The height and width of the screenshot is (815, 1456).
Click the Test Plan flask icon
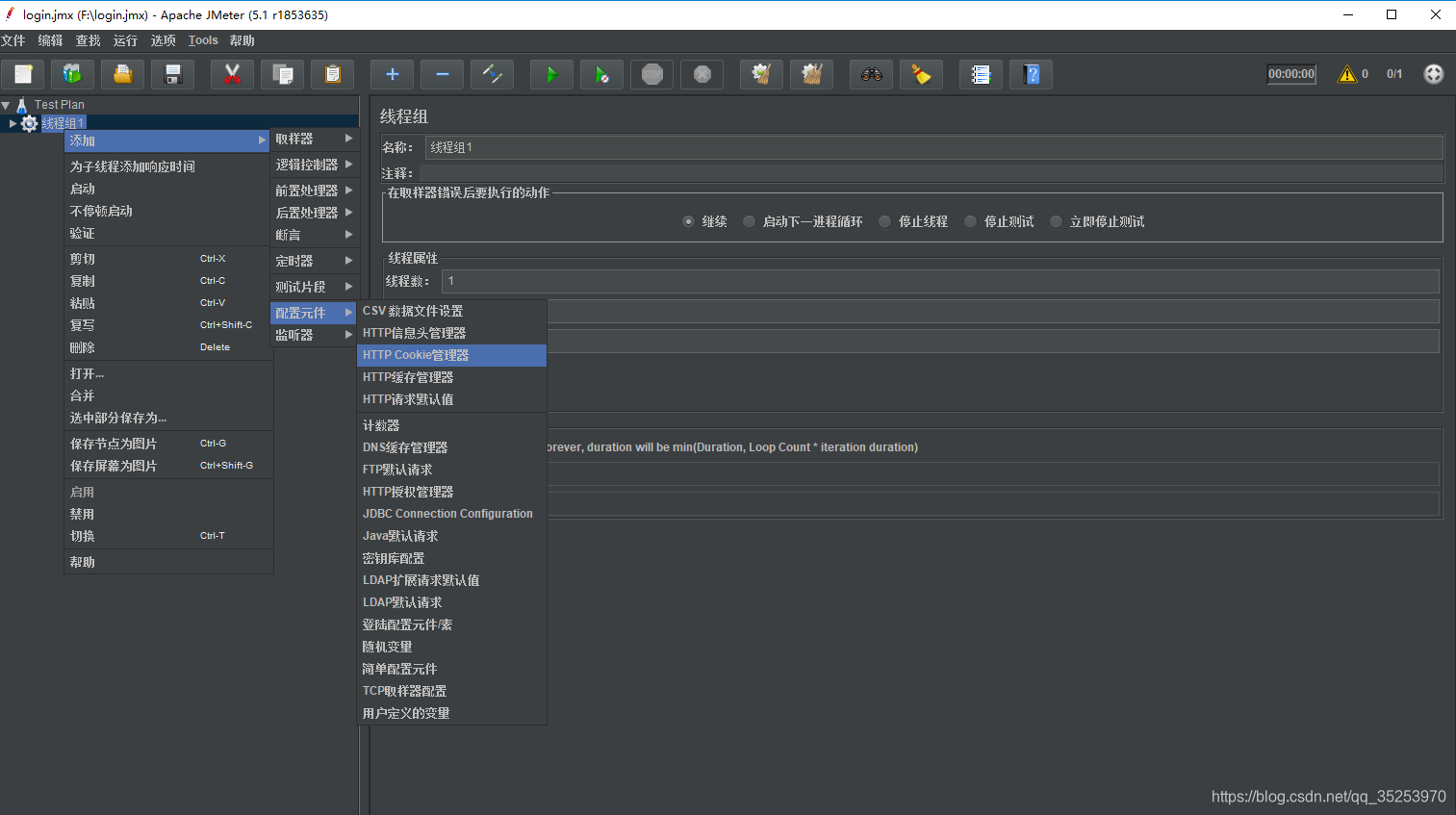coord(22,105)
